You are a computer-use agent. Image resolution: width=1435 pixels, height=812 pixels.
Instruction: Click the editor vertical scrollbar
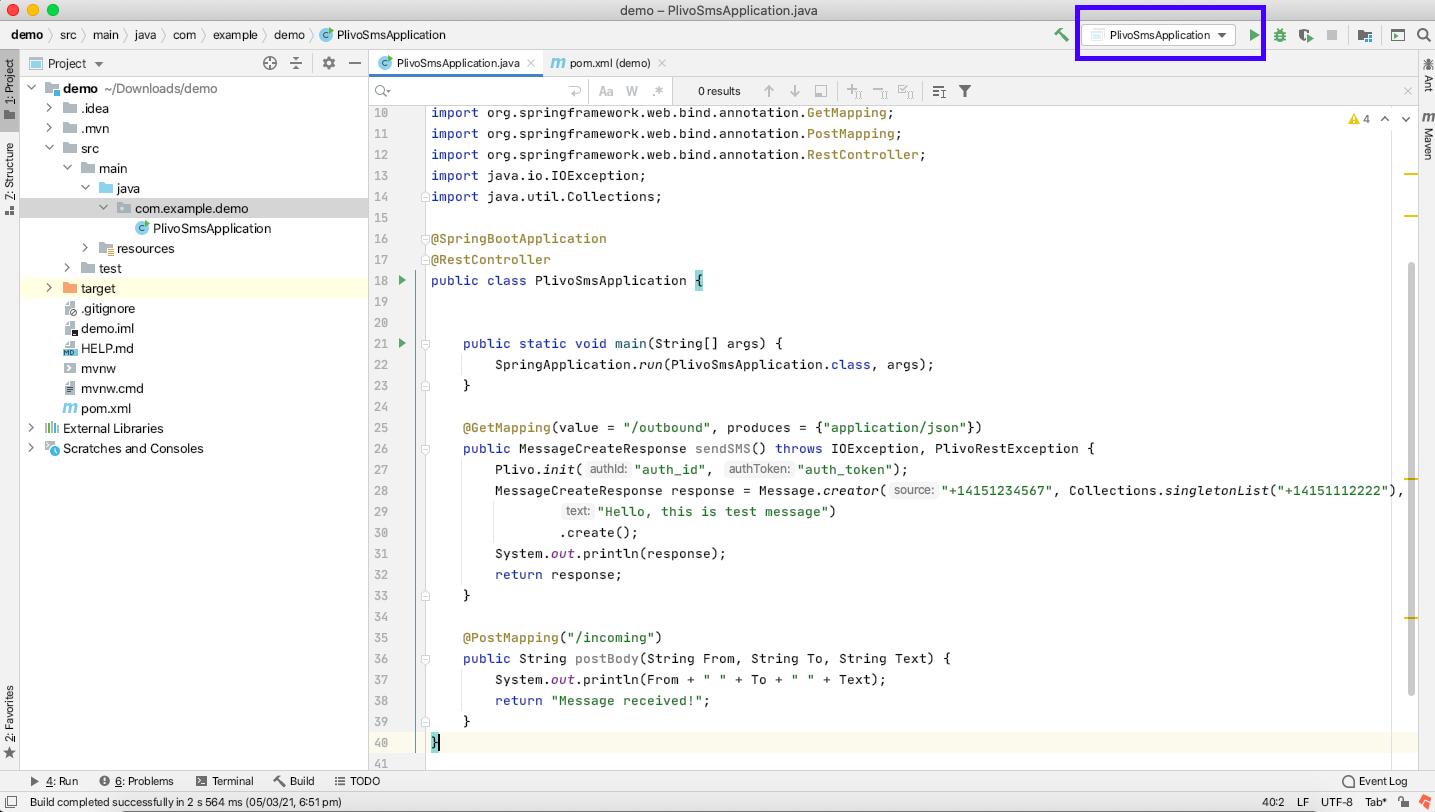coord(1411,480)
